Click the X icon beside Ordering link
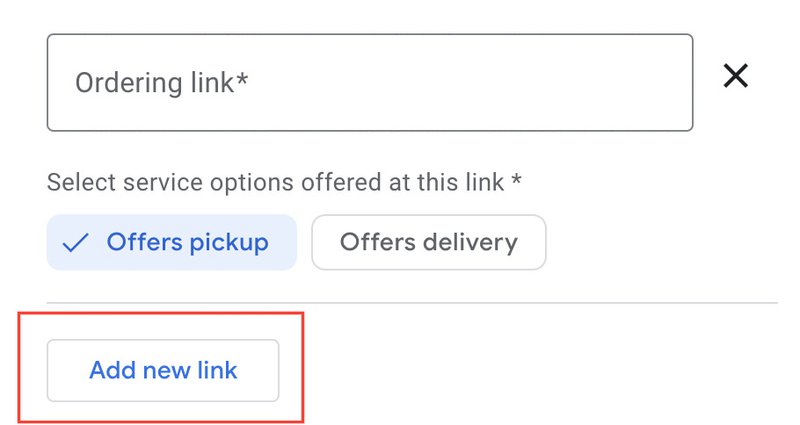This screenshot has width=800, height=425. pos(736,76)
